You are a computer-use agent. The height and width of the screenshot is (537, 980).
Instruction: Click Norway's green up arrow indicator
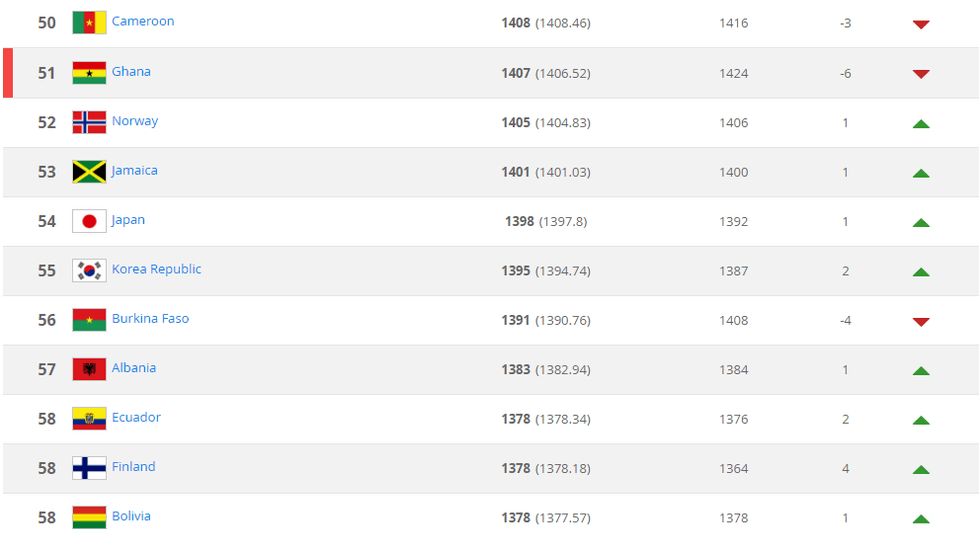[921, 124]
